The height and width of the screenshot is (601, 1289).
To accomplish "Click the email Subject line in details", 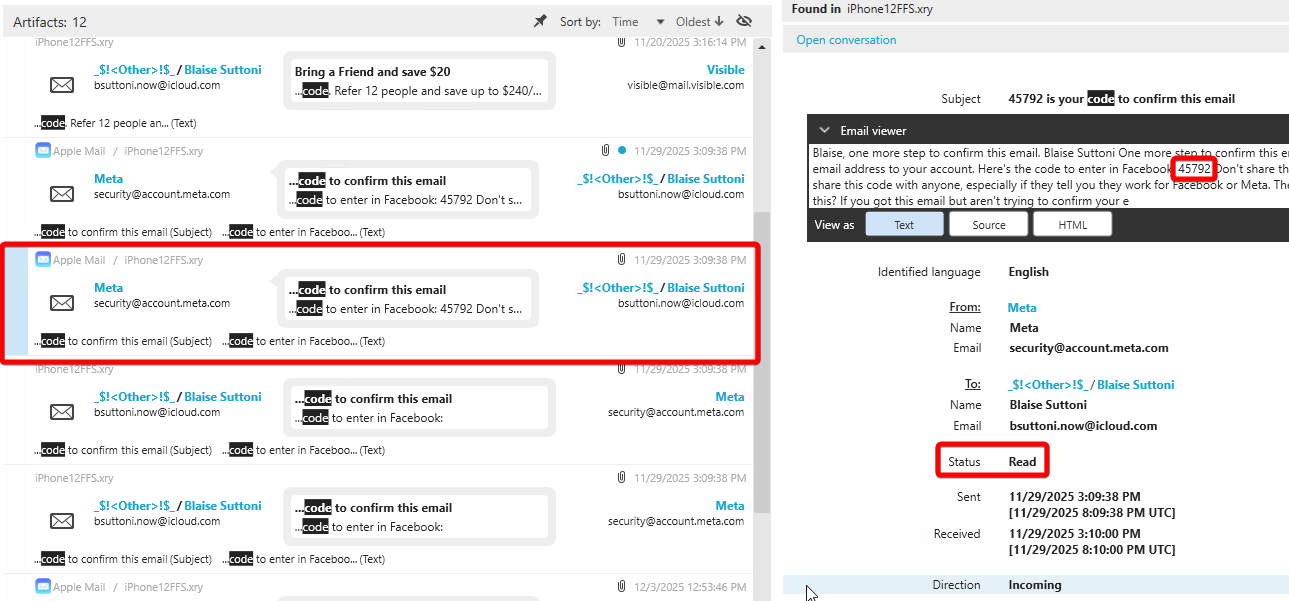I will point(1122,99).
